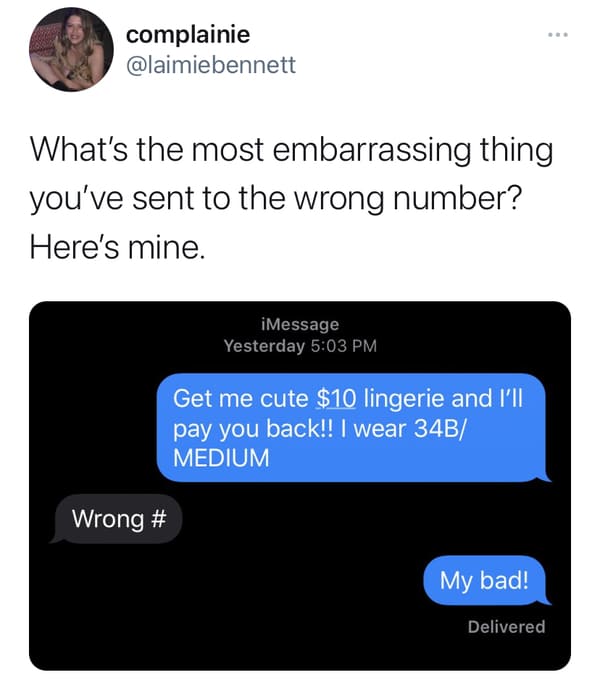This screenshot has width=600, height=696.
Task: Visit the @laimiebennett handle
Action: click(211, 65)
